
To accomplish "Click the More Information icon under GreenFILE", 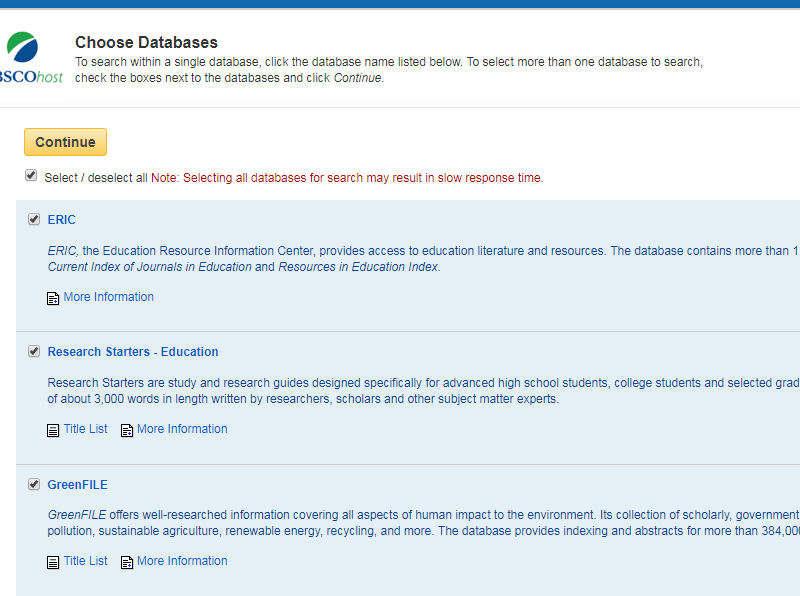I will pos(127,562).
